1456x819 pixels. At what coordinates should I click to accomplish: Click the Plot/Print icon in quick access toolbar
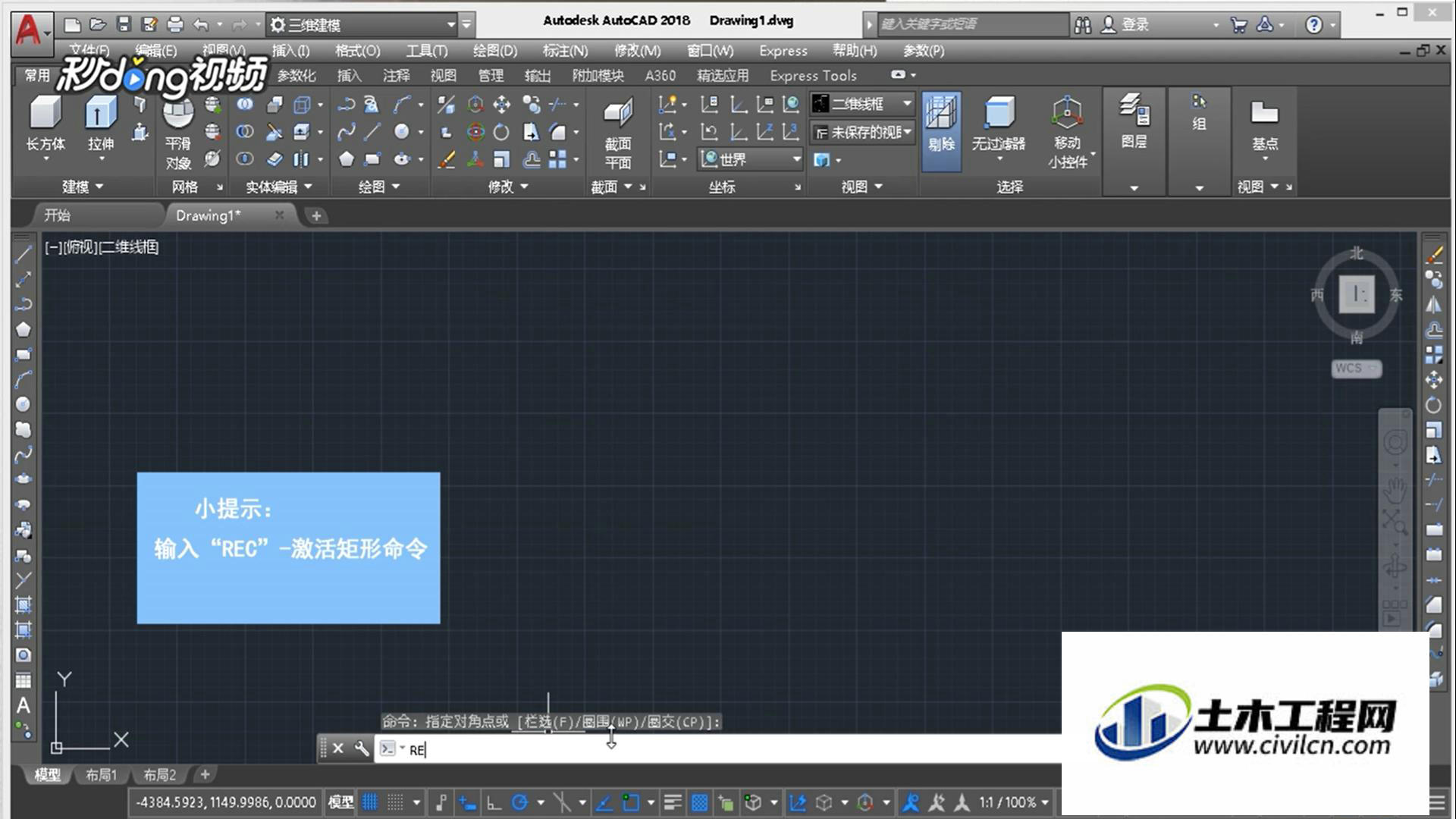pos(175,24)
